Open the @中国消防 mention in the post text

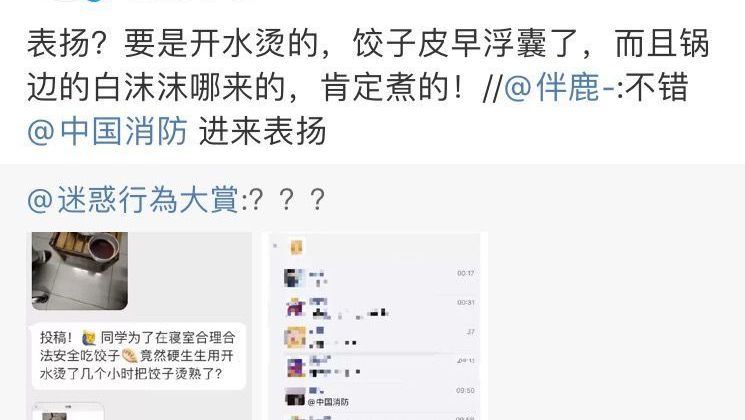click(107, 131)
